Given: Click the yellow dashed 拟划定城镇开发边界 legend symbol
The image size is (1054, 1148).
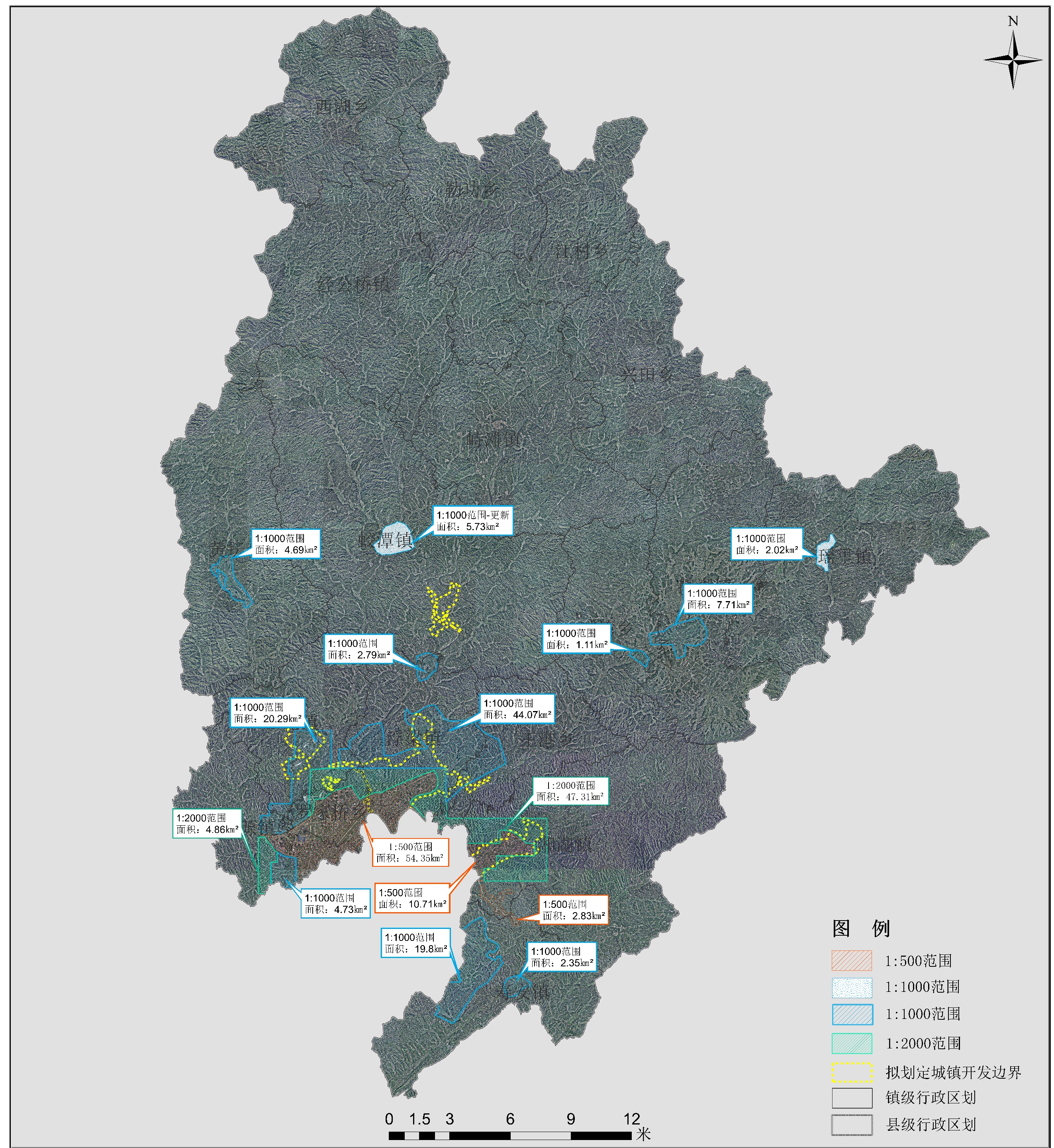Looking at the screenshot, I should pos(852,1072).
